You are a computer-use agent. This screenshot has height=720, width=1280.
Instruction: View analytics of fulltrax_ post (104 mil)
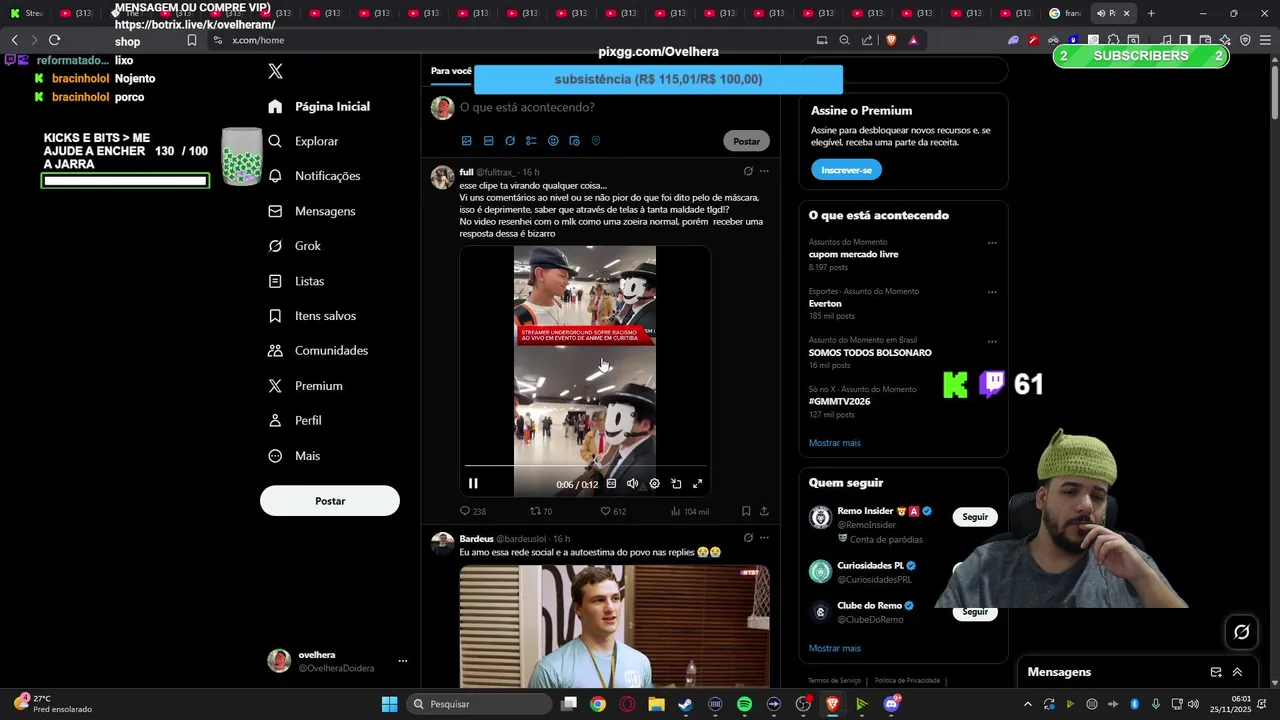pyautogui.click(x=689, y=511)
